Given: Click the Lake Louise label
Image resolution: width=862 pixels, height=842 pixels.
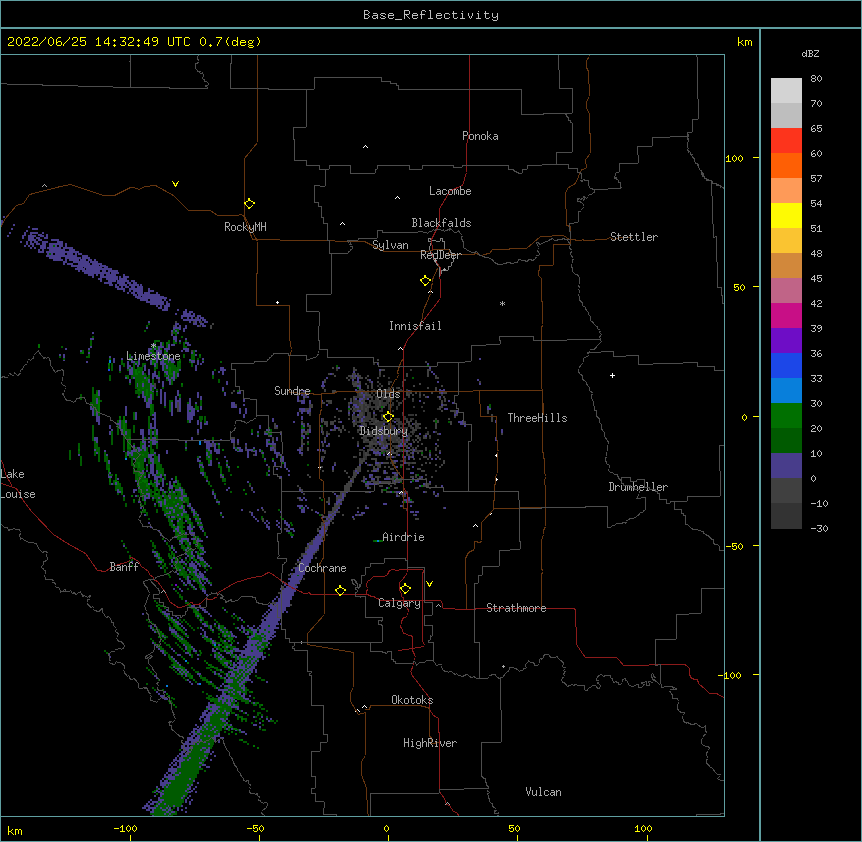Looking at the screenshot, I should (18, 484).
